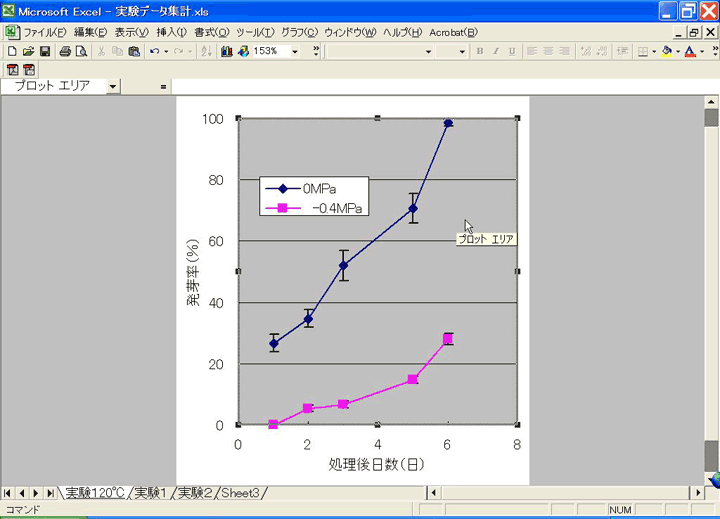The height and width of the screenshot is (519, 720).
Task: Select the Sheet3 sheet tab
Action: click(x=240, y=493)
